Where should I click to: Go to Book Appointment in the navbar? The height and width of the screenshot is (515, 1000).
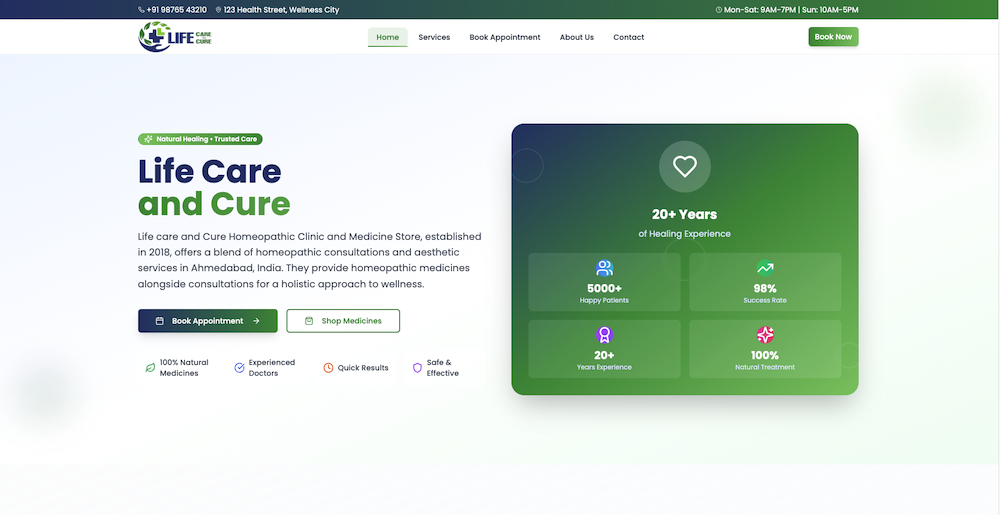click(505, 37)
